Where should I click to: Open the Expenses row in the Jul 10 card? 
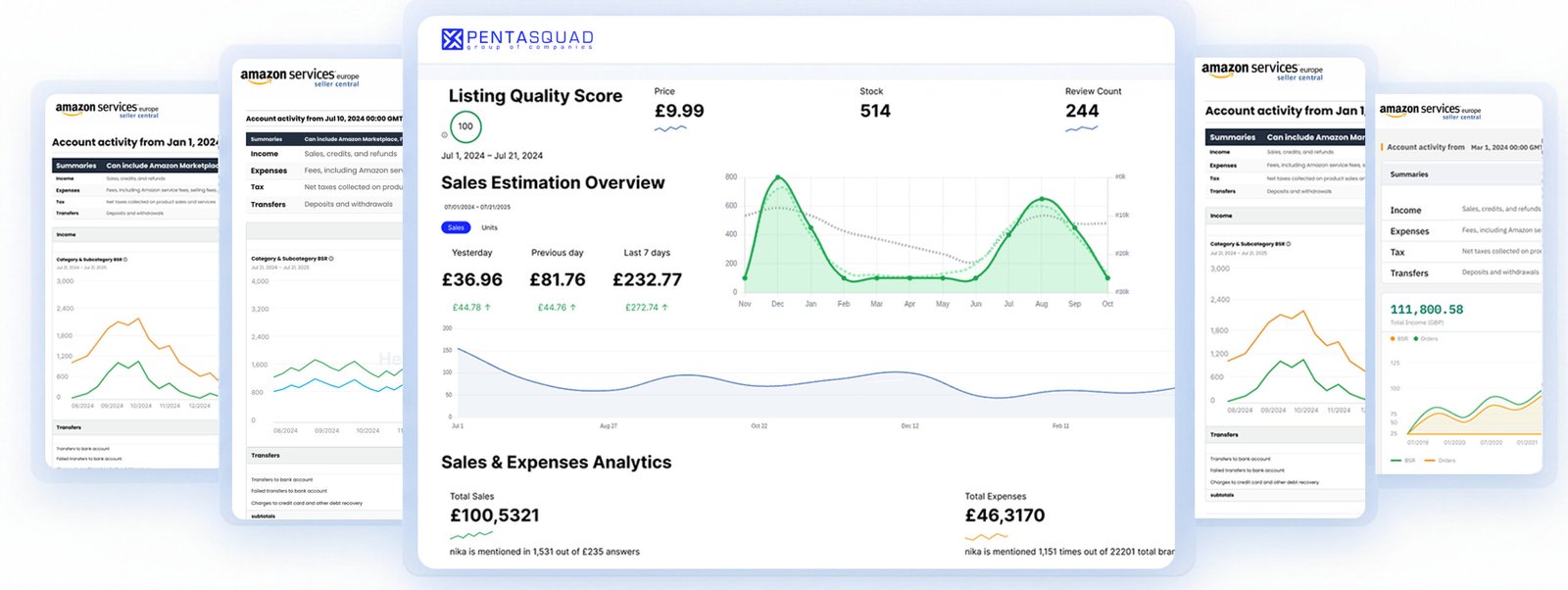click(324, 171)
